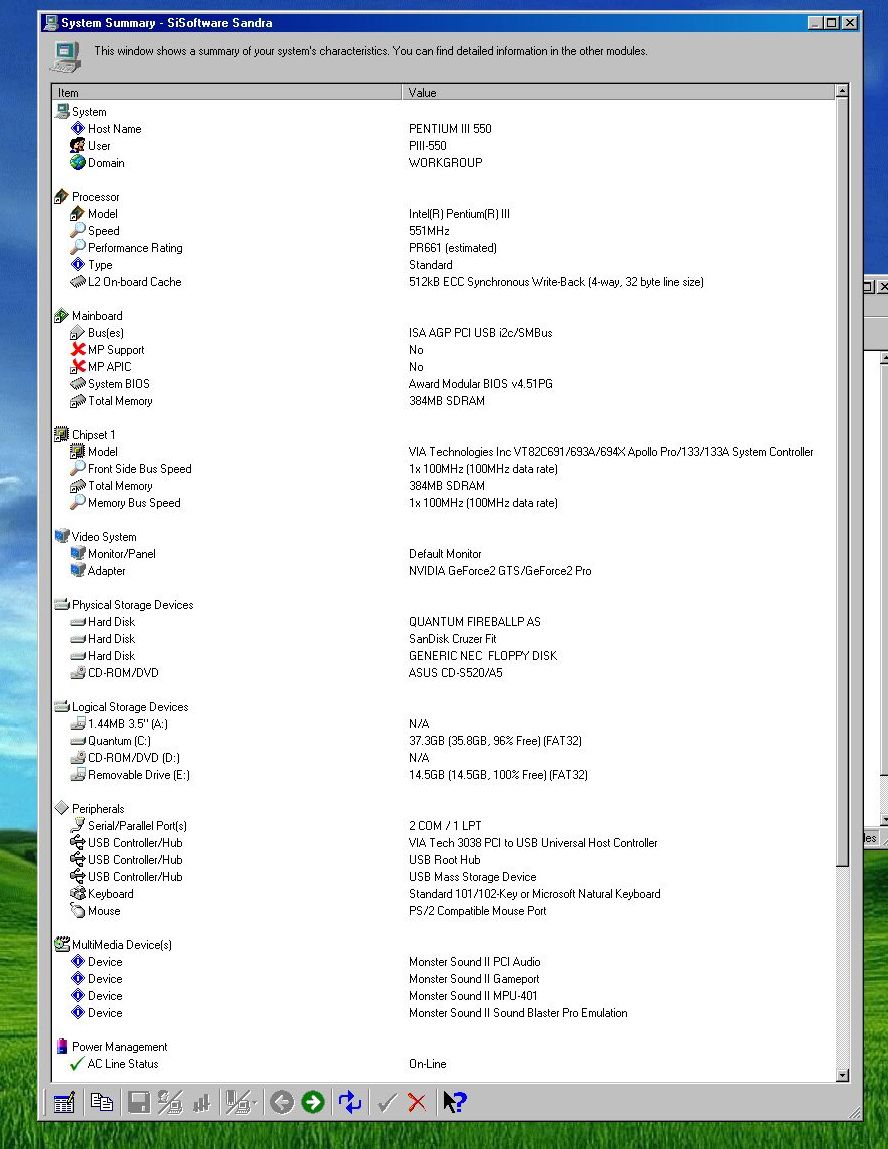888x1149 pixels.
Task: Click the QUANTUM FIREBALLP AS value
Action: click(x=475, y=621)
